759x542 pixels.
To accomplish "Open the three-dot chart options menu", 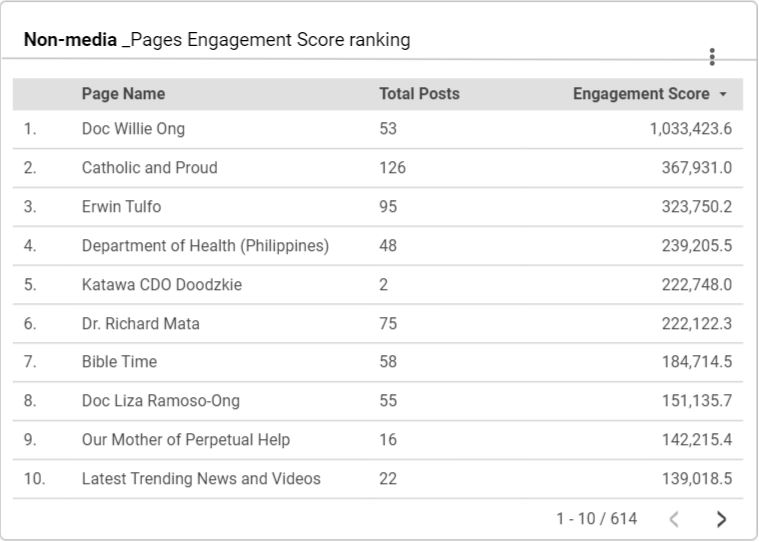I will (x=712, y=57).
